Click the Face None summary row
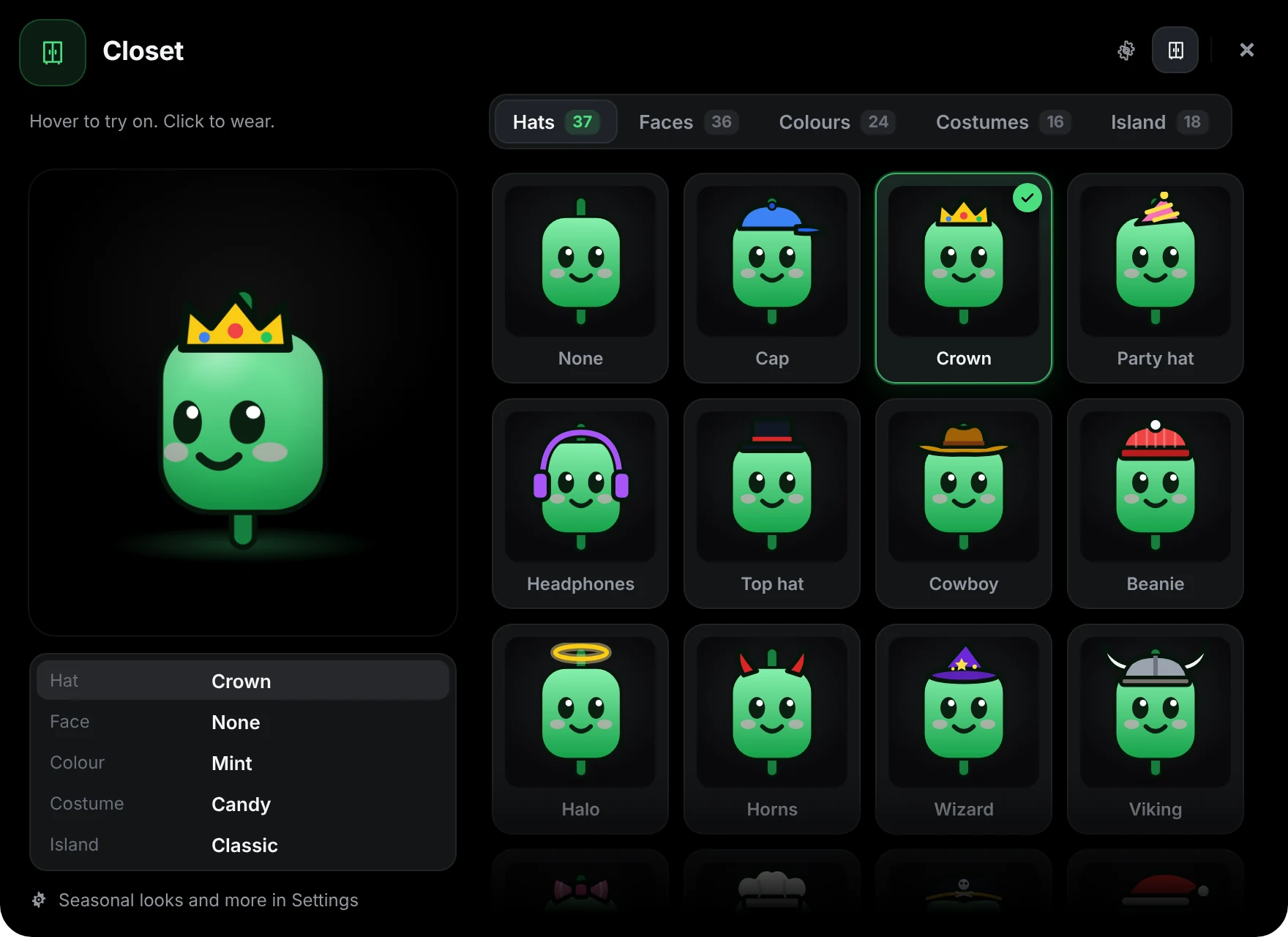Image resolution: width=1288 pixels, height=937 pixels. point(243,722)
